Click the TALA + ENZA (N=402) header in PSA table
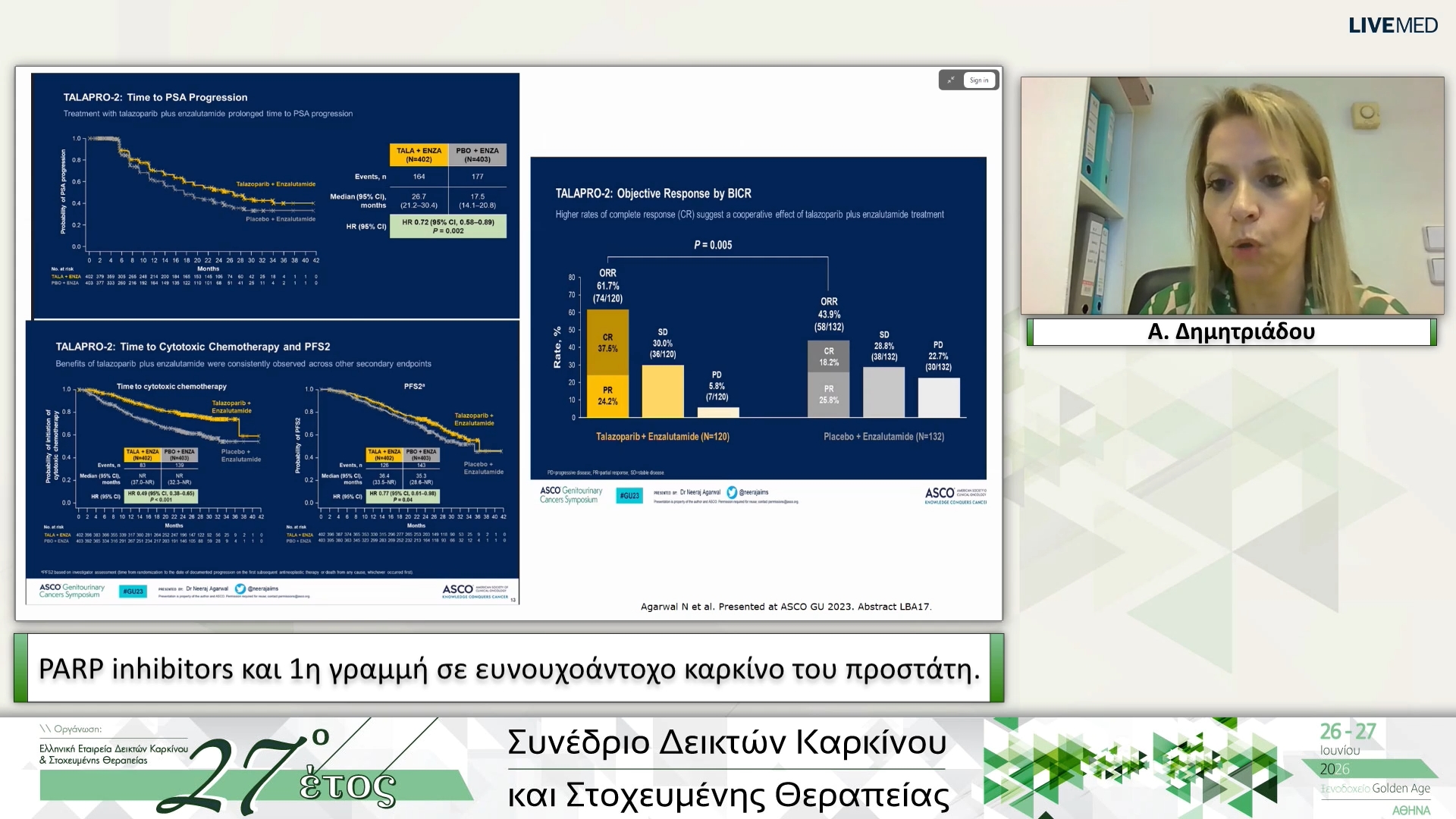1456x819 pixels. (x=419, y=155)
